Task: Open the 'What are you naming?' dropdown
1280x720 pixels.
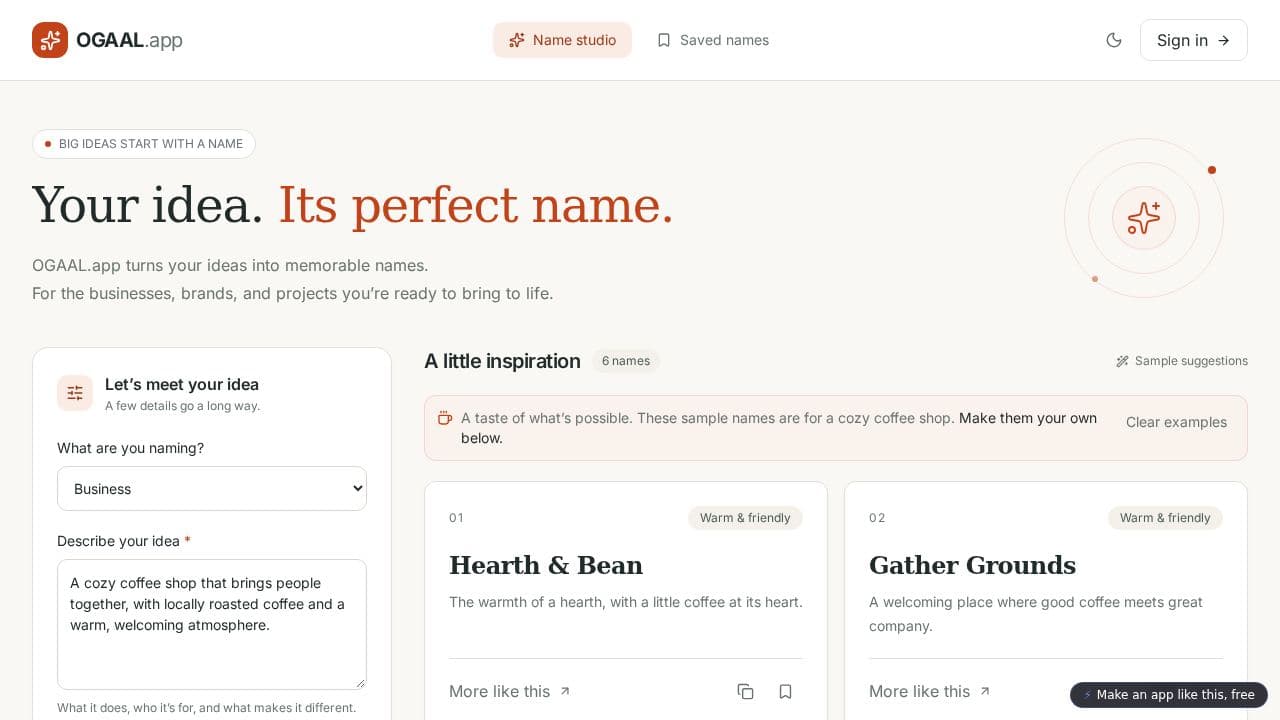Action: tap(212, 489)
